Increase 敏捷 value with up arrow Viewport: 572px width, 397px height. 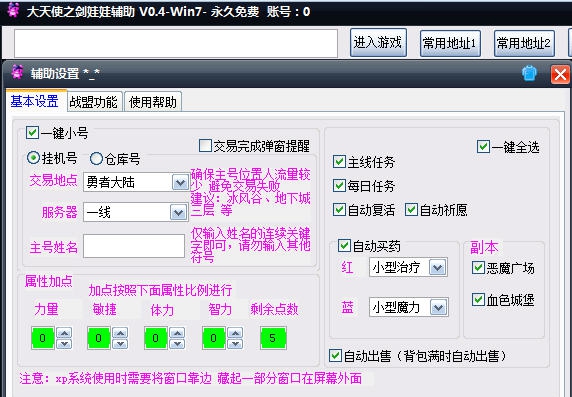pyautogui.click(x=120, y=333)
